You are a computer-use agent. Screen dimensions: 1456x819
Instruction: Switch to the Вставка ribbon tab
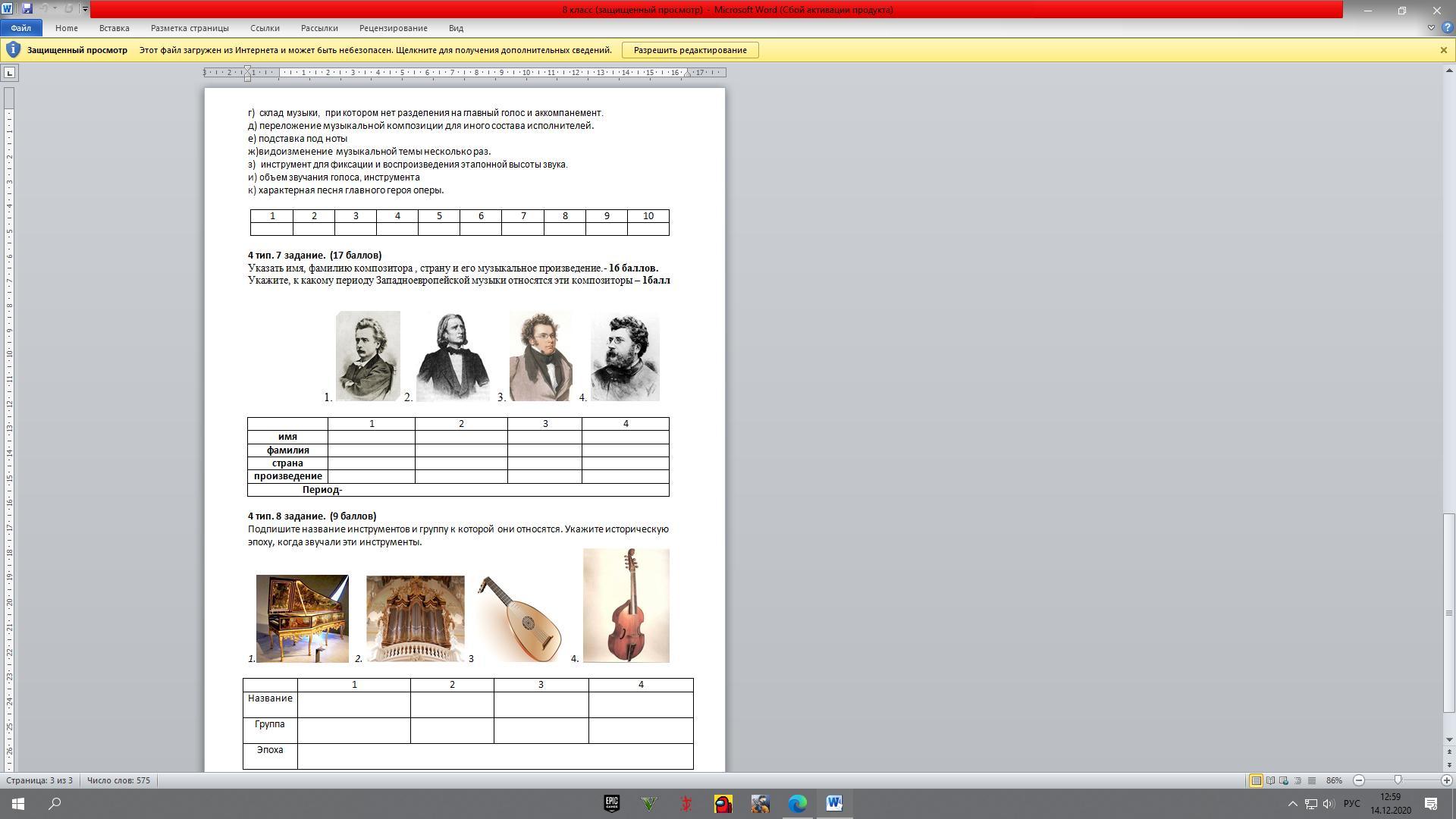114,28
